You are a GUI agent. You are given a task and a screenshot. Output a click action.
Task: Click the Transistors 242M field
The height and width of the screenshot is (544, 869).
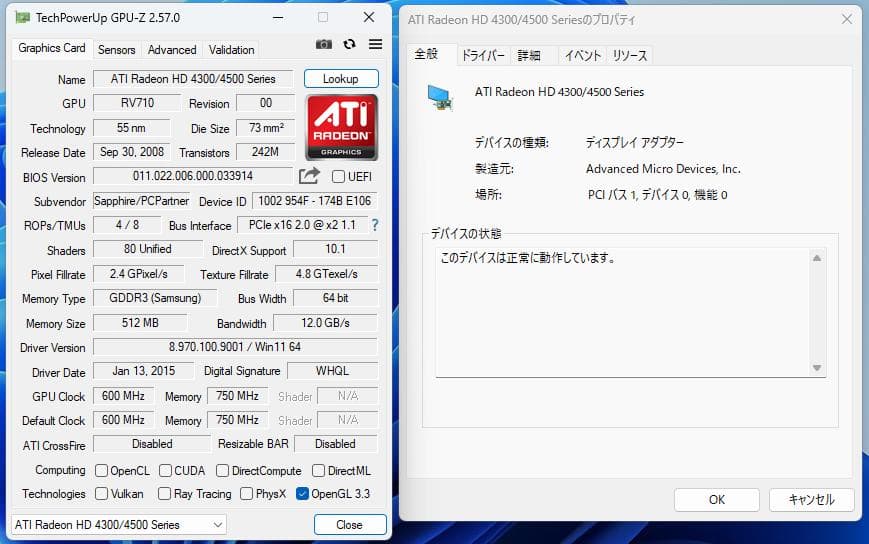(265, 152)
